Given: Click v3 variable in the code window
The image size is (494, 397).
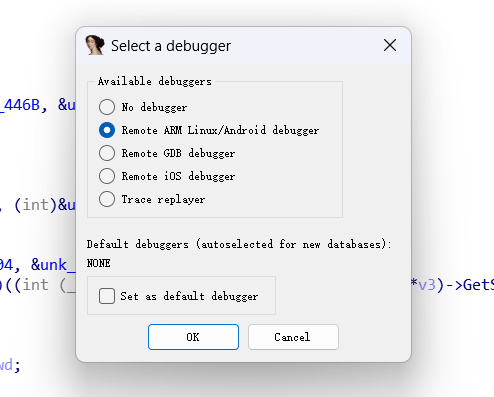Looking at the screenshot, I should tap(427, 285).
